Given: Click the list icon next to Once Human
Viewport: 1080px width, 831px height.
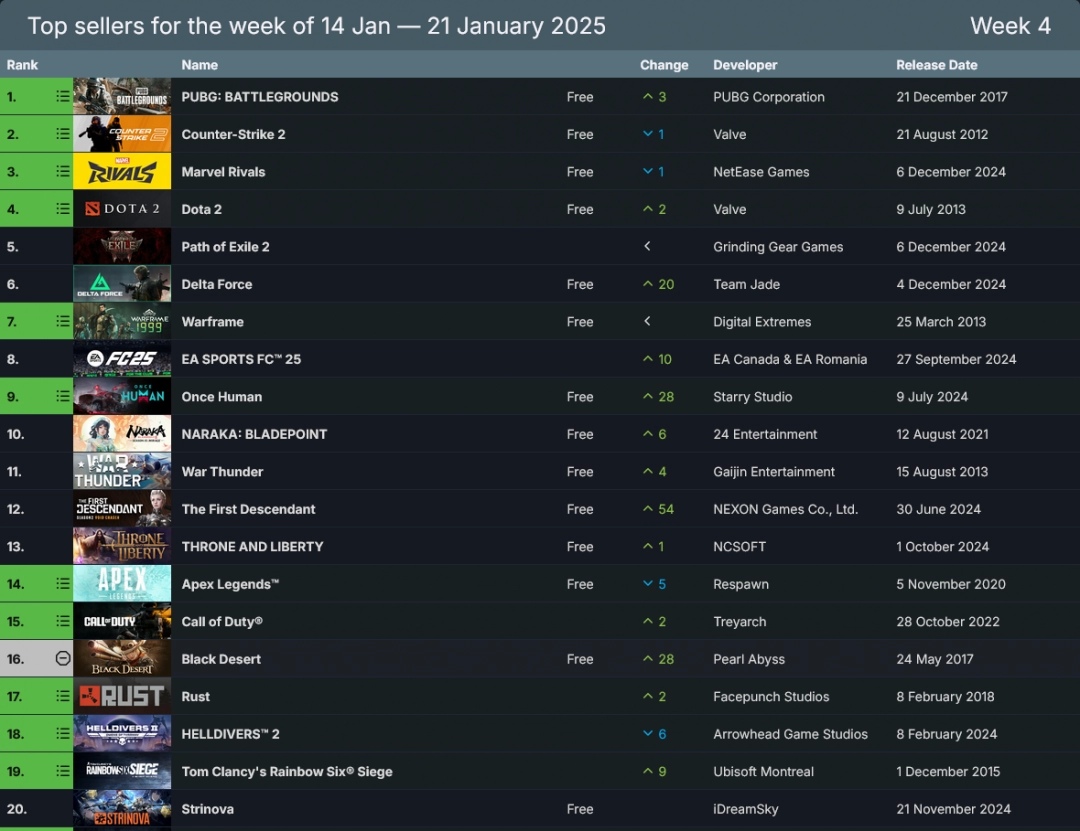Looking at the screenshot, I should tap(60, 396).
